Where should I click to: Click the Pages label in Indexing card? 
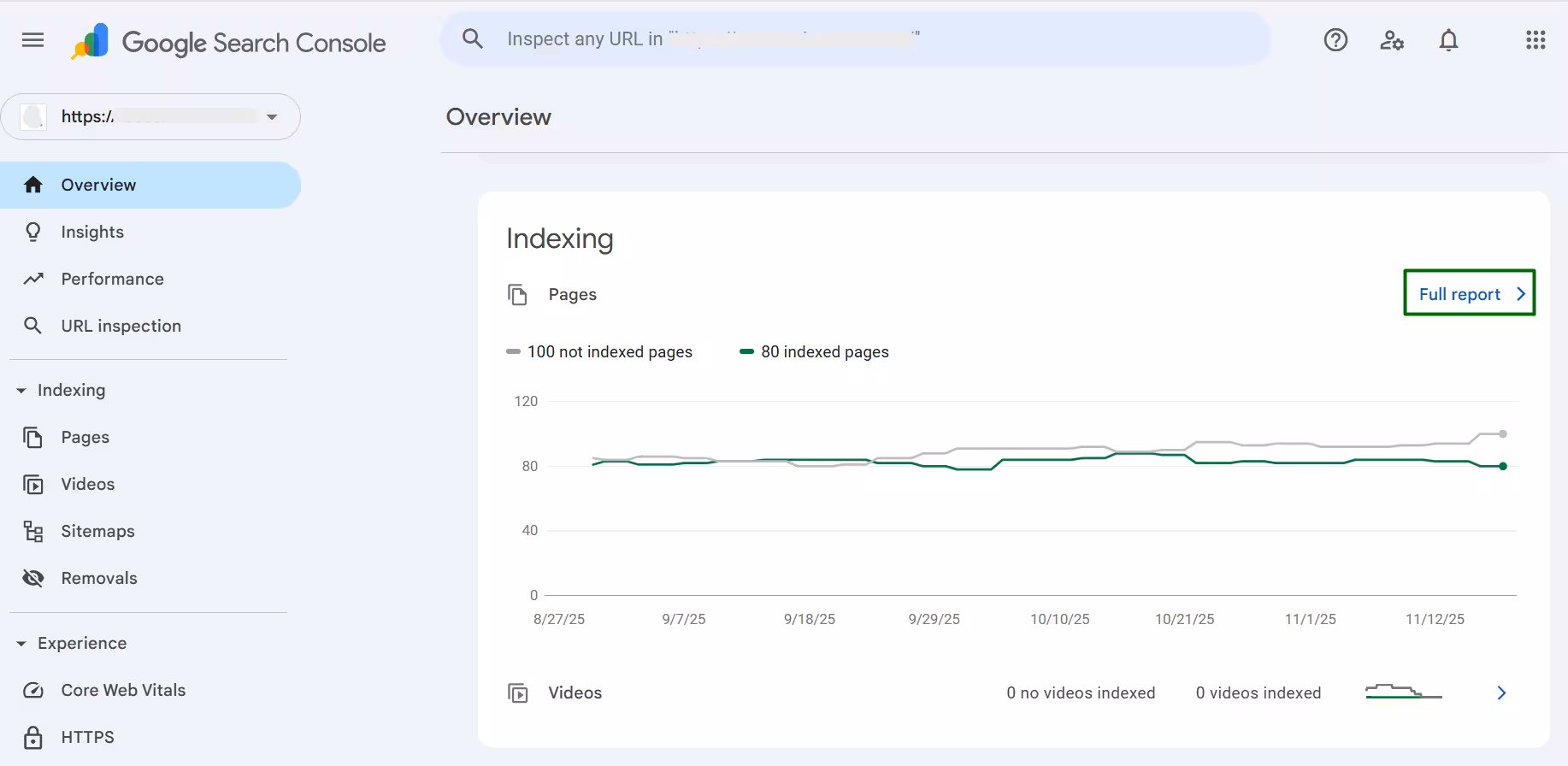click(573, 294)
